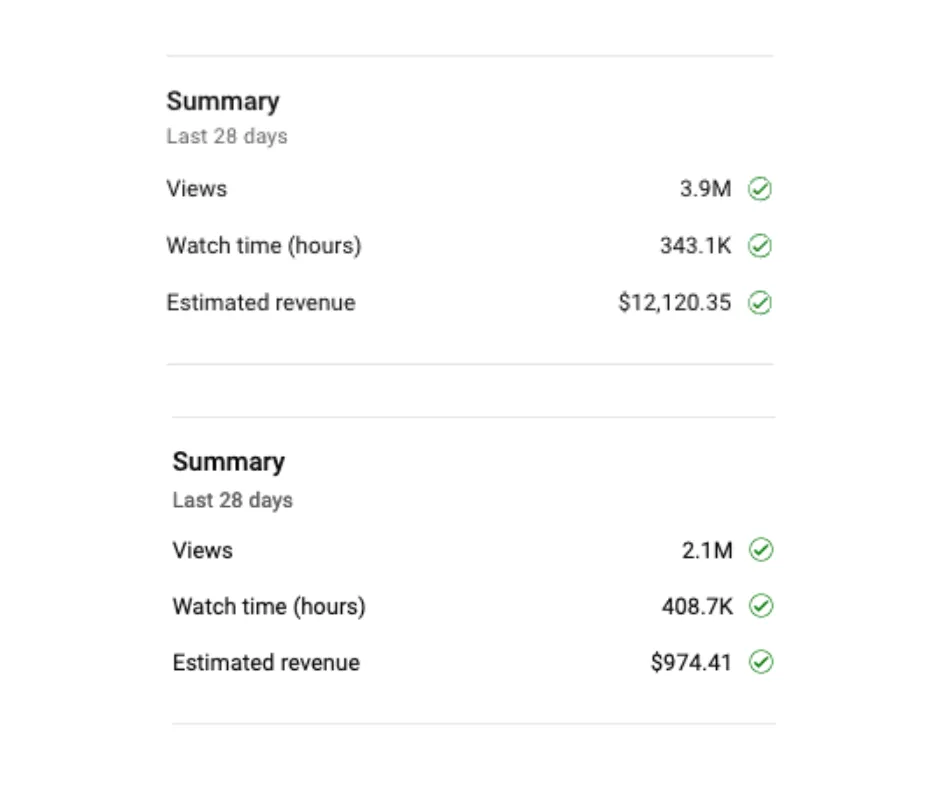The width and height of the screenshot is (940, 788).
Task: Select the first Summary heading
Action: [x=223, y=101]
